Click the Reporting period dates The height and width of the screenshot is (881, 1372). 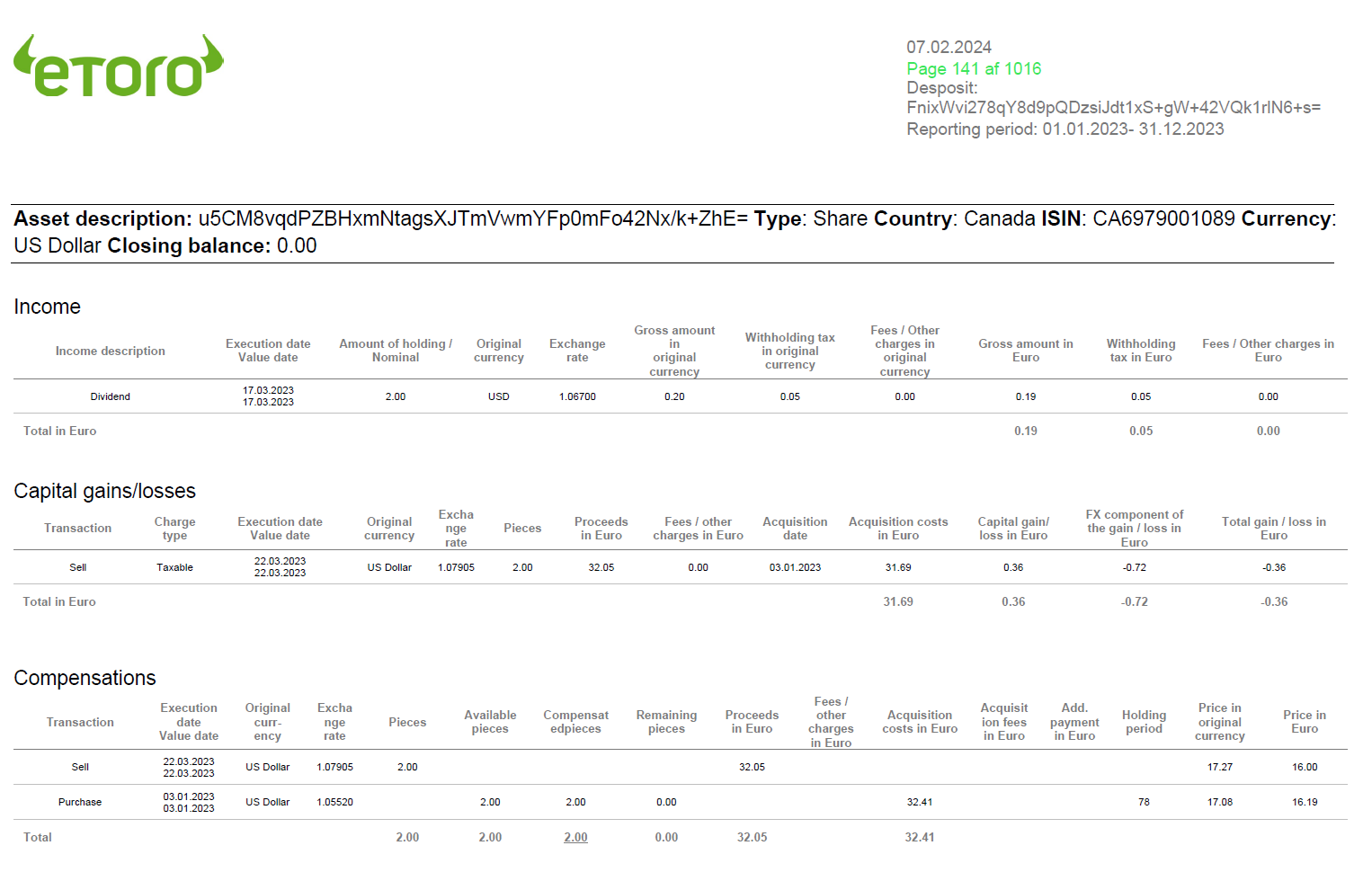[1065, 129]
